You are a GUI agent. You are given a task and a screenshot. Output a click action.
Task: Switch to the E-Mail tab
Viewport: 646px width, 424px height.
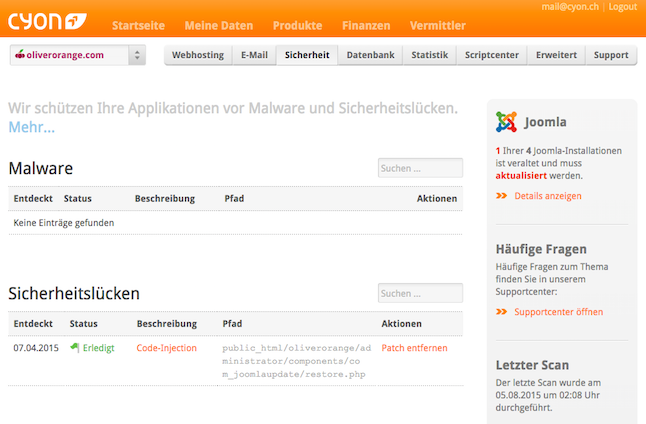[254, 55]
